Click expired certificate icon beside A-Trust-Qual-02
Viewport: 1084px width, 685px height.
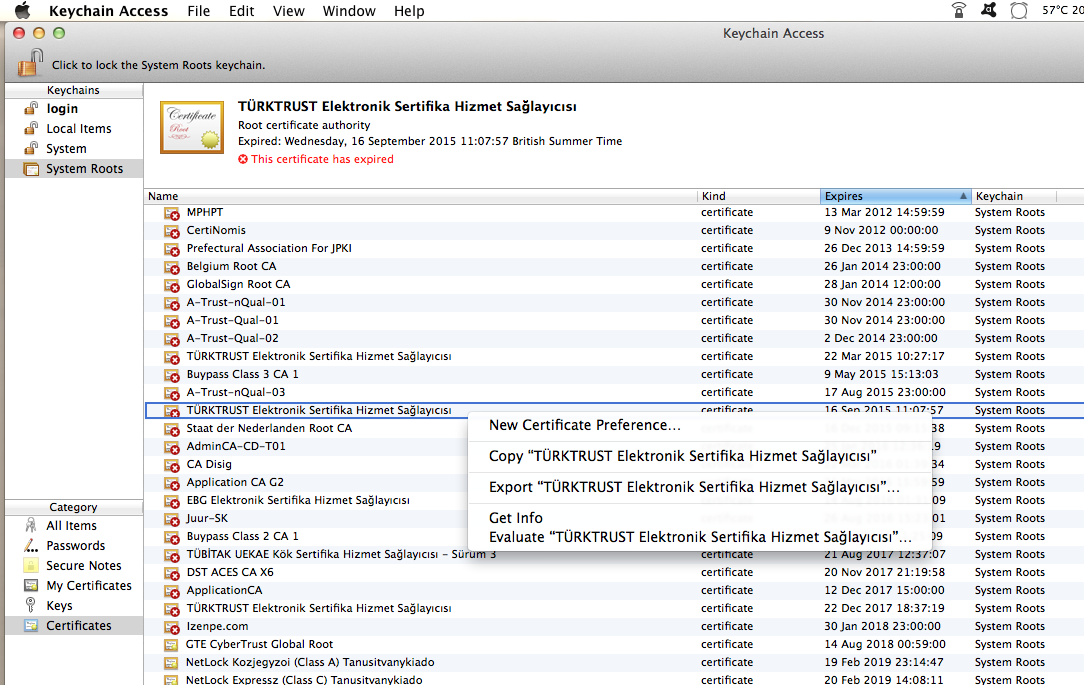point(171,339)
